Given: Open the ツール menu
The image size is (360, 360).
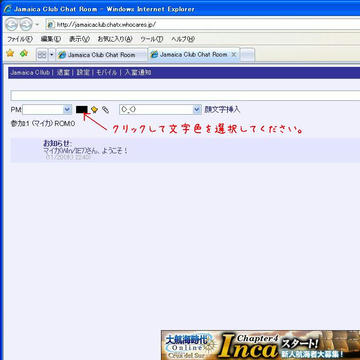Looking at the screenshot, I should pos(152,39).
